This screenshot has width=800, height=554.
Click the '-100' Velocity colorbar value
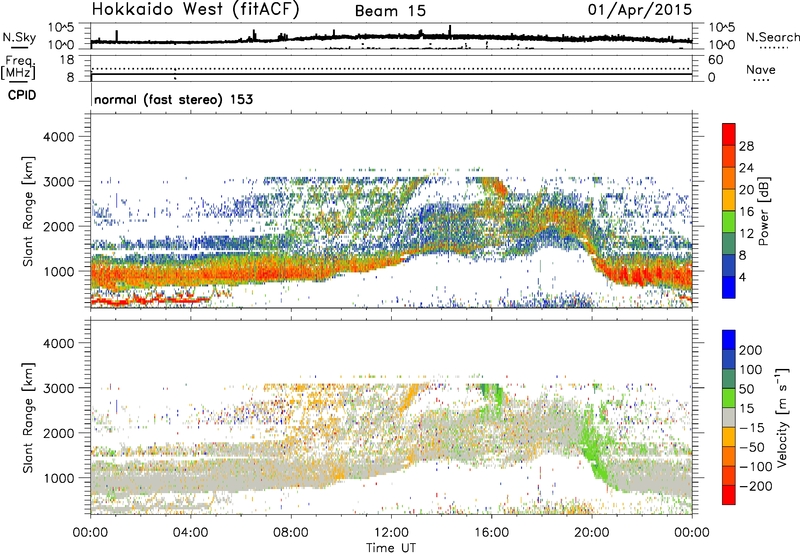coord(756,467)
